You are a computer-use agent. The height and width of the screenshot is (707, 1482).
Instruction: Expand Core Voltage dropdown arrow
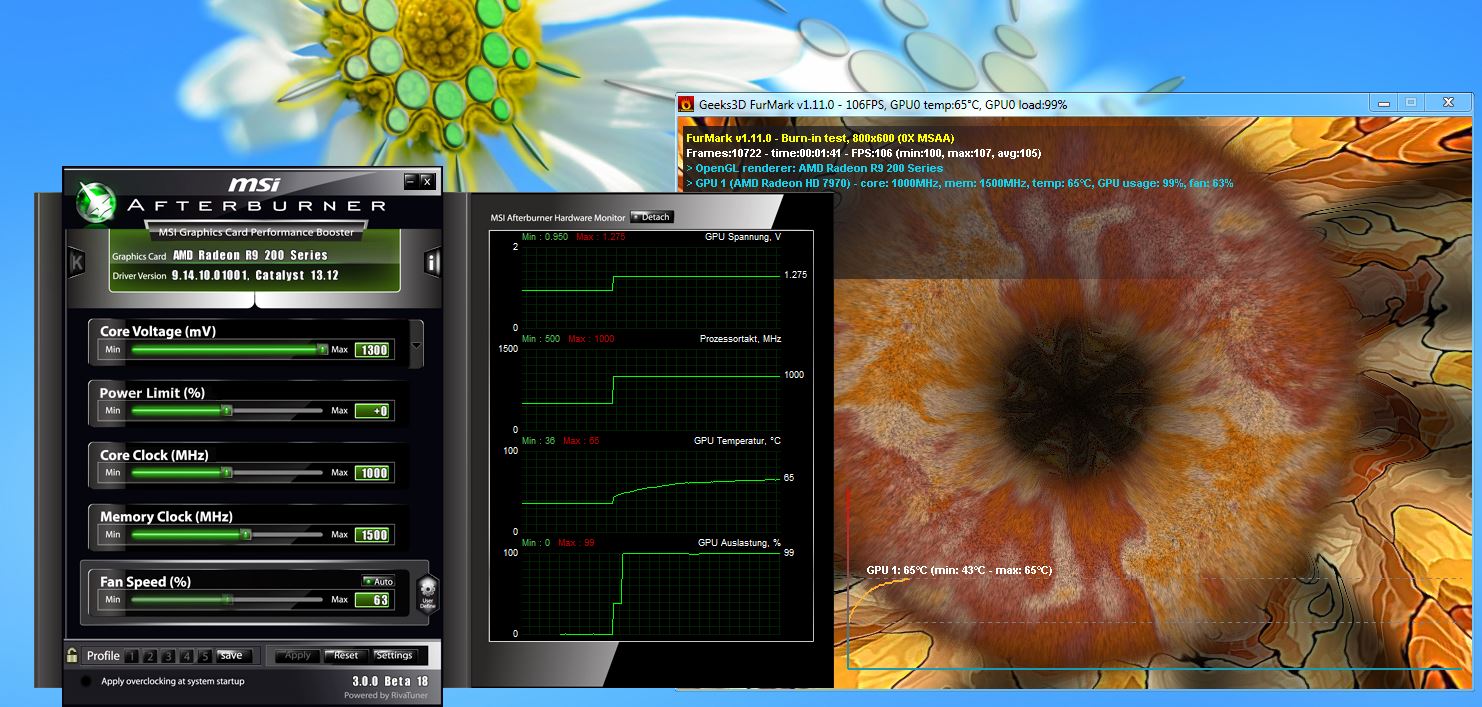417,347
